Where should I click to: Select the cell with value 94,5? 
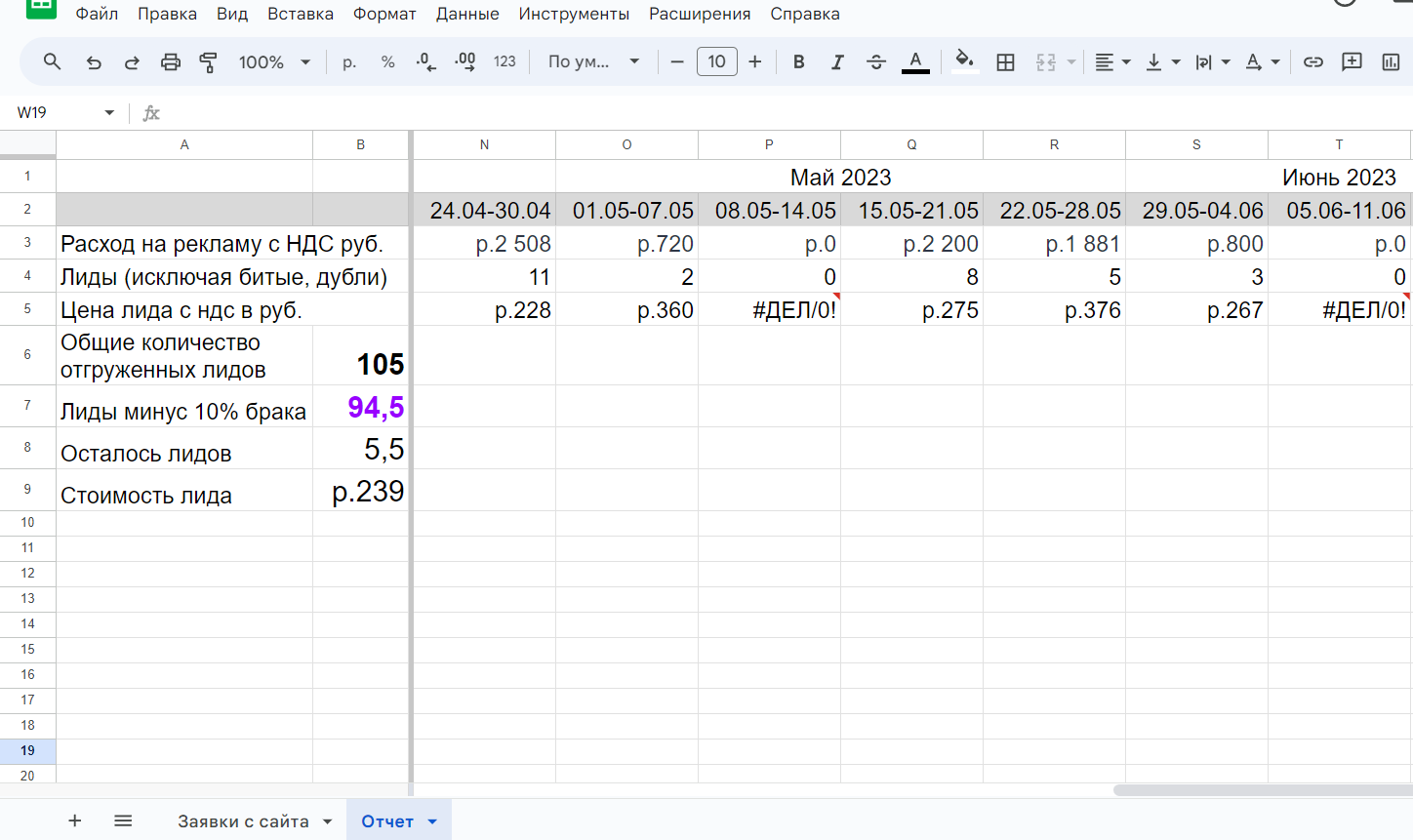click(360, 406)
